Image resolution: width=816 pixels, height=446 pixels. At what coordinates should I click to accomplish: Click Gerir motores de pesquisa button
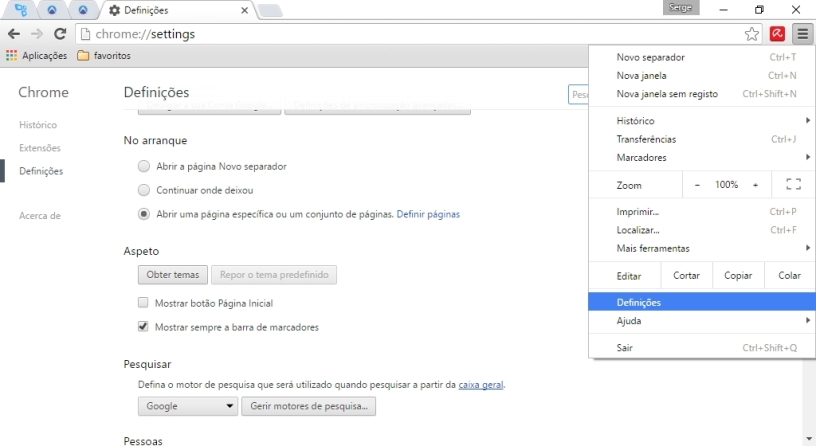[309, 406]
